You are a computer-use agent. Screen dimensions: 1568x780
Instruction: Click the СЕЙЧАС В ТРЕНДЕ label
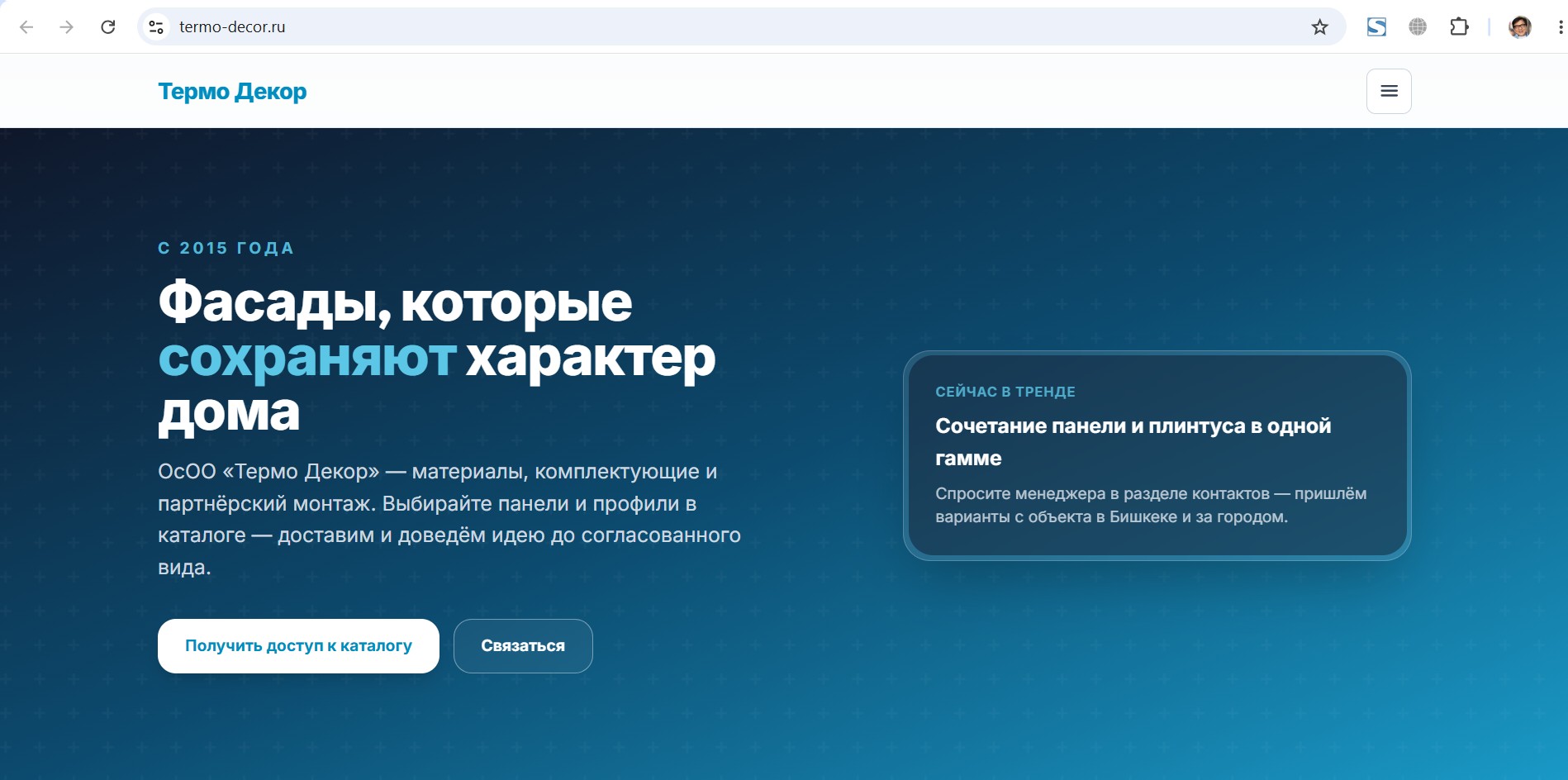tap(1005, 392)
